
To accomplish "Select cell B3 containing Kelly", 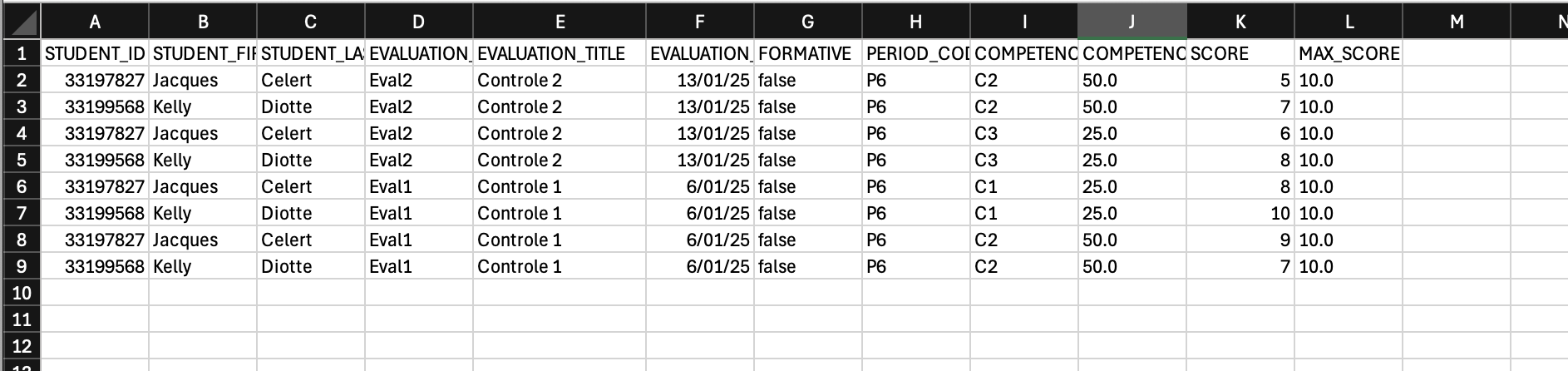I will tap(203, 107).
